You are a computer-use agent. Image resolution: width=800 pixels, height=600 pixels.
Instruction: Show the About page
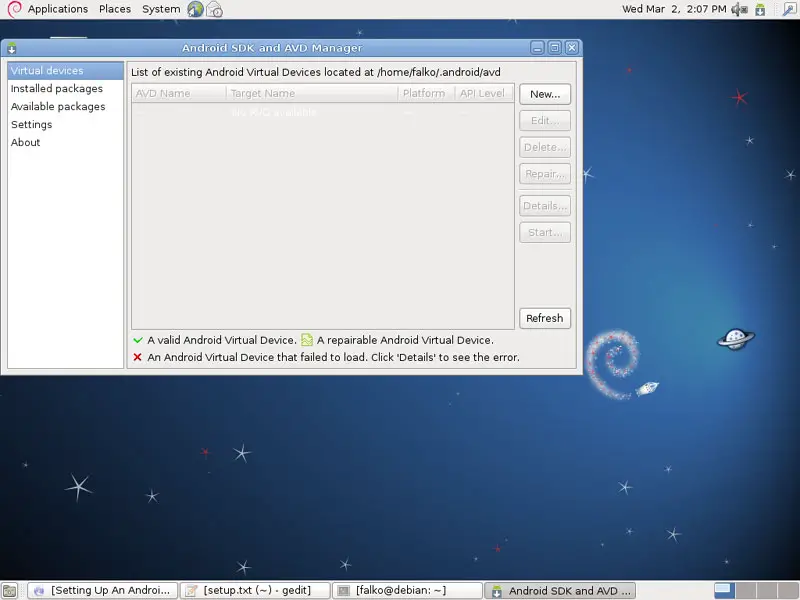(x=65, y=142)
